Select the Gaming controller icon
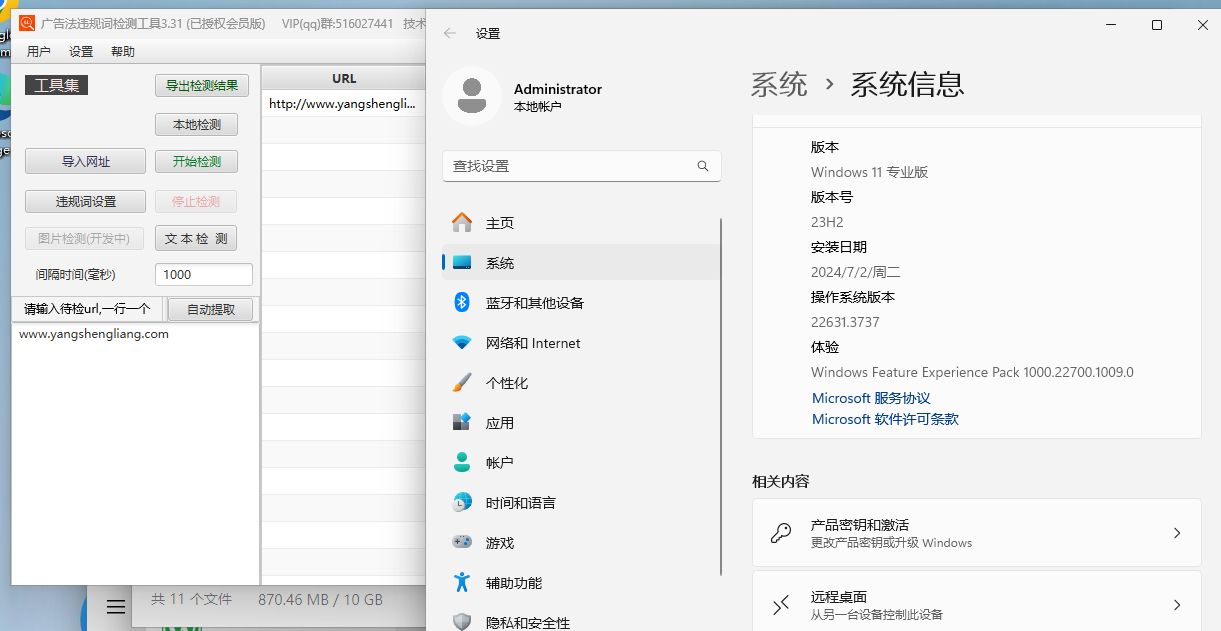 pyautogui.click(x=462, y=542)
